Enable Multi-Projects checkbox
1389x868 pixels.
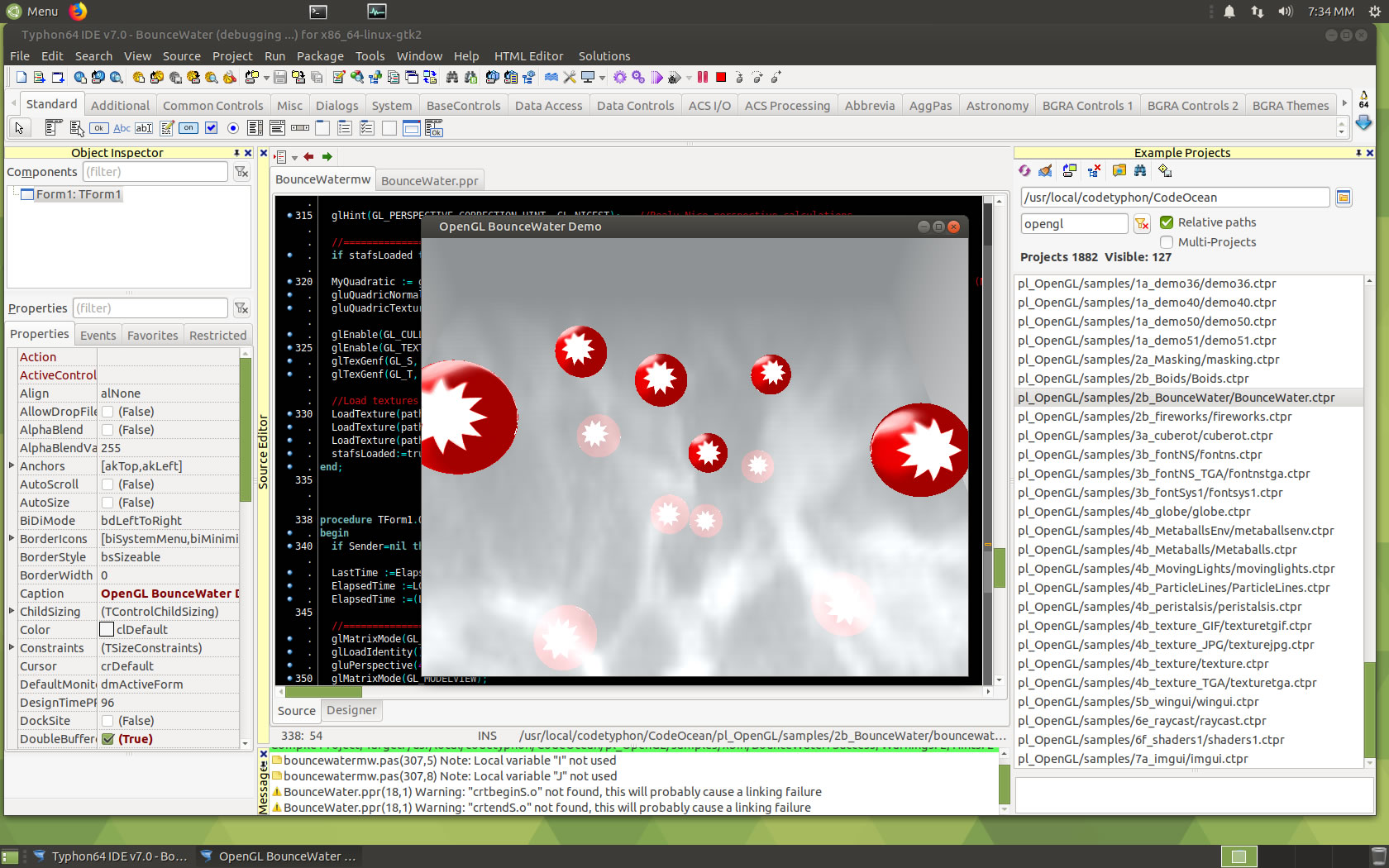pos(1167,241)
